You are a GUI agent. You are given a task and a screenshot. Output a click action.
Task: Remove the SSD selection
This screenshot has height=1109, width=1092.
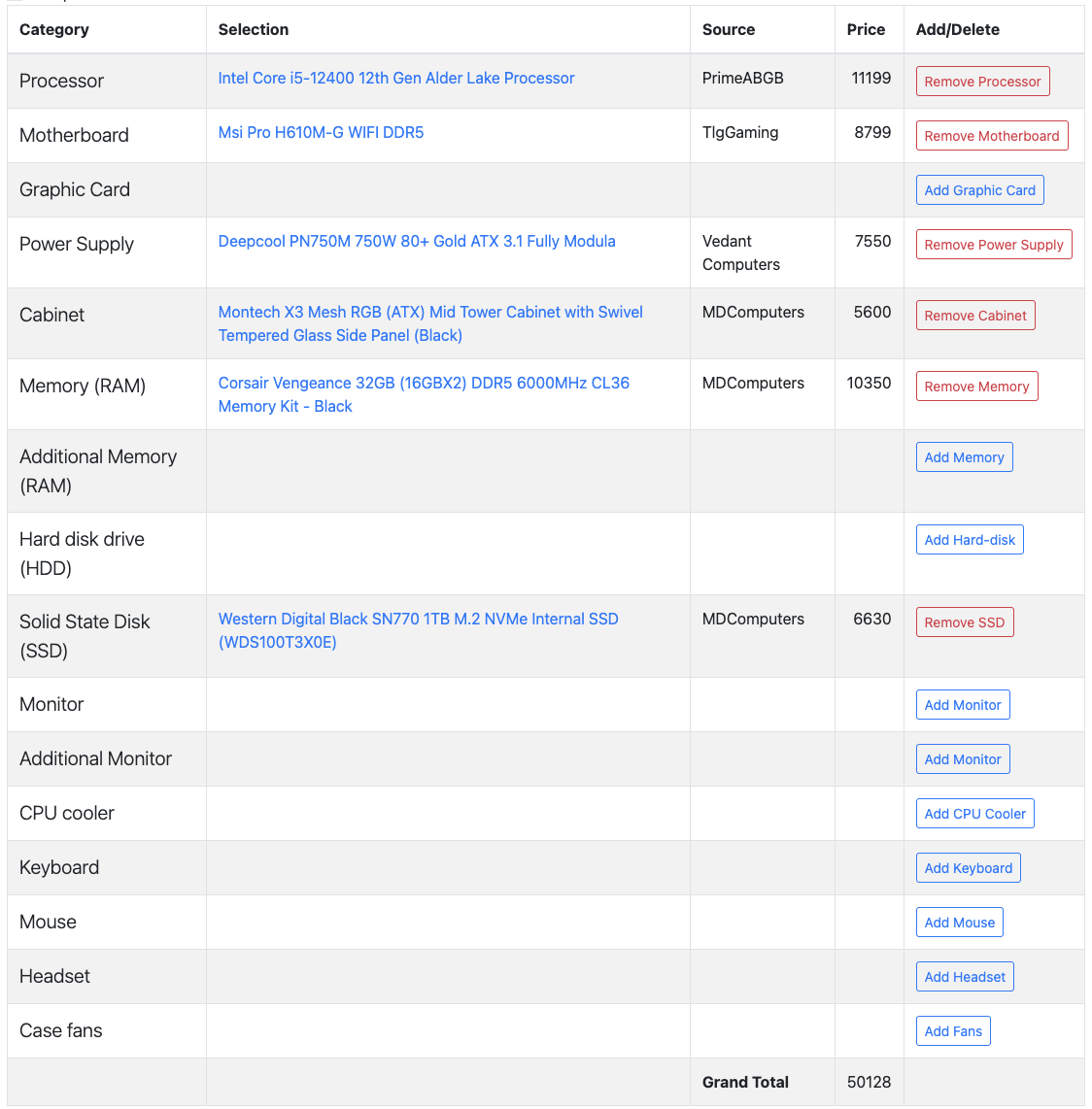(965, 622)
